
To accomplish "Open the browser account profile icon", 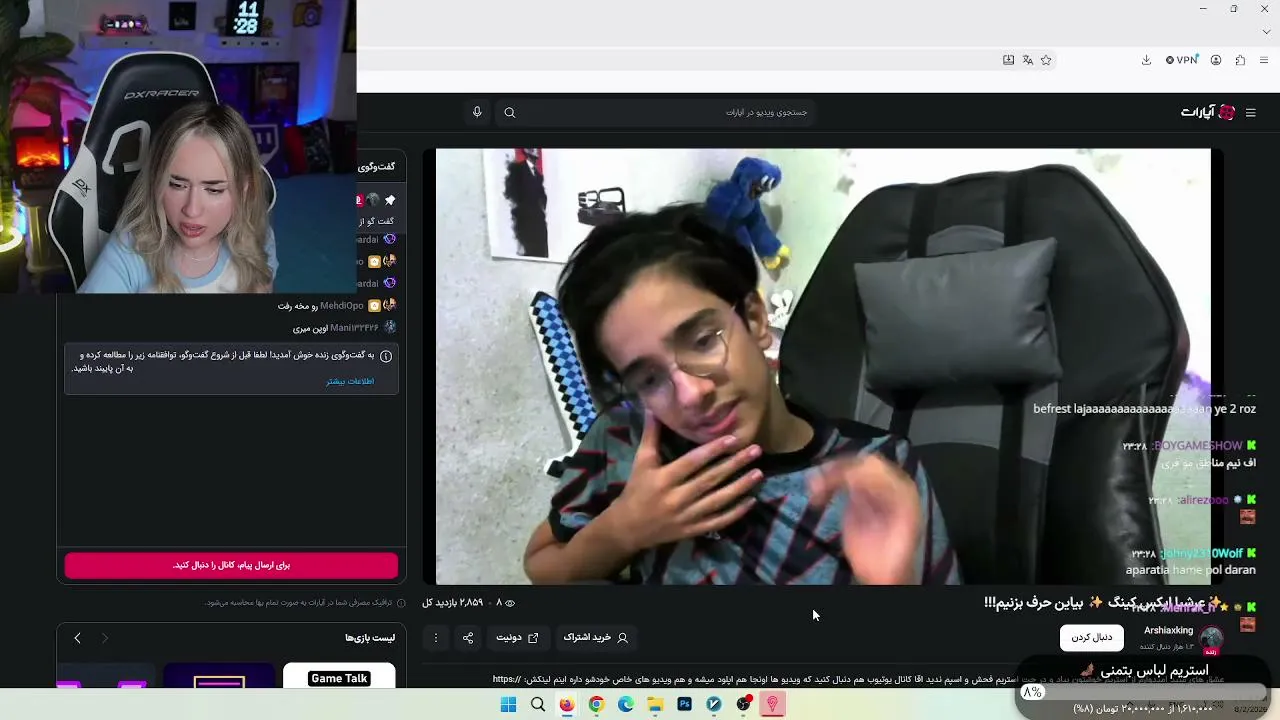I will (x=1216, y=60).
